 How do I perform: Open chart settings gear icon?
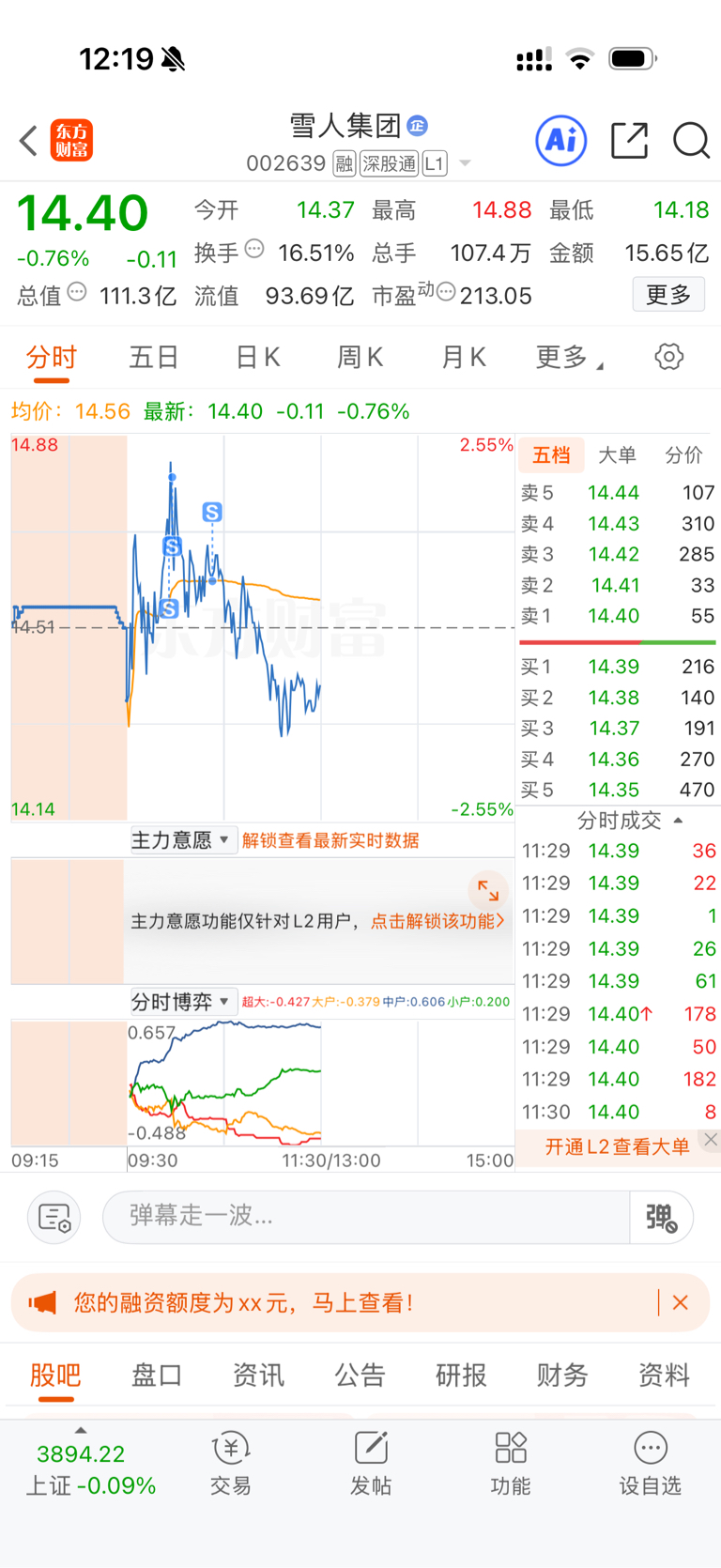668,357
